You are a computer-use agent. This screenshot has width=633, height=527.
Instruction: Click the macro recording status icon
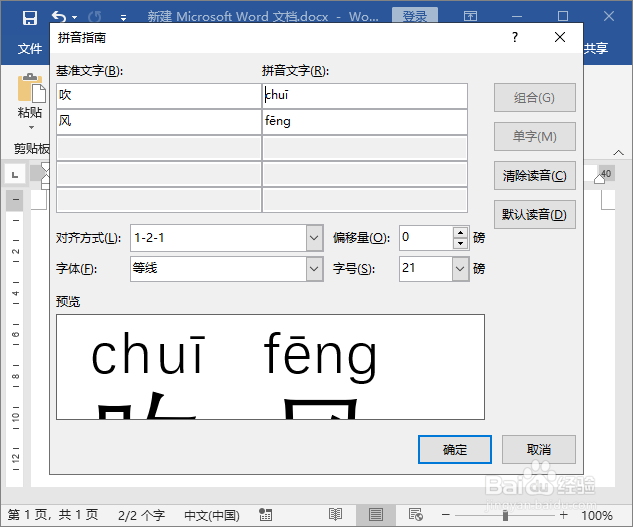(x=265, y=515)
